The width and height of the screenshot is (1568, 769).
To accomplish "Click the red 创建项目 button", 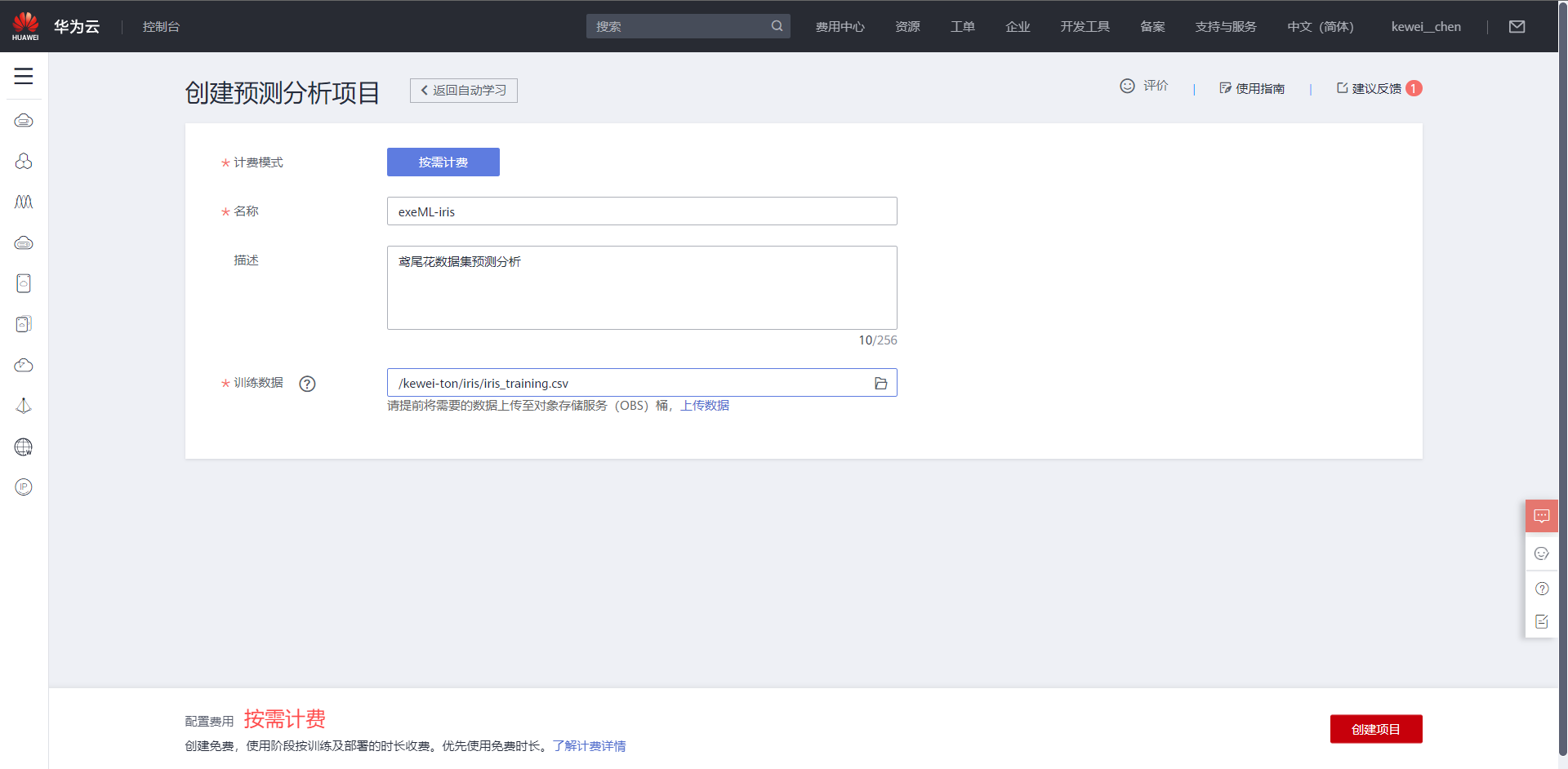I will coord(1376,729).
